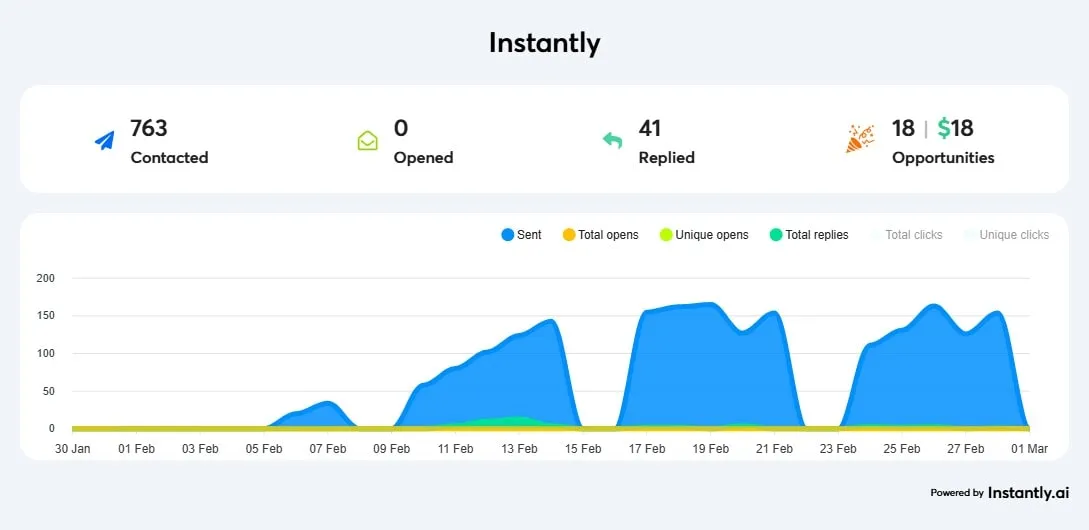Toggle Total opens legend item

click(601, 235)
